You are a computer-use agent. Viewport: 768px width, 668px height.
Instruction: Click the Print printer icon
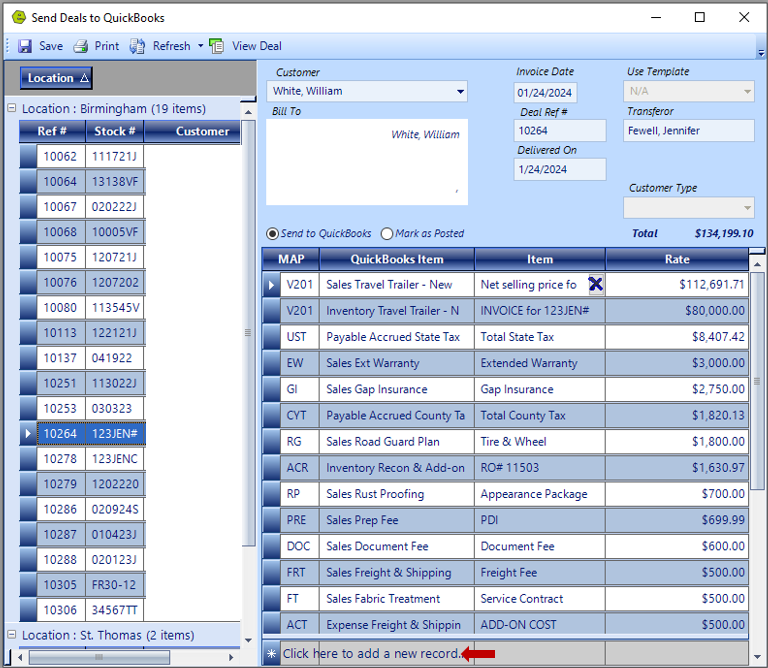(x=81, y=46)
